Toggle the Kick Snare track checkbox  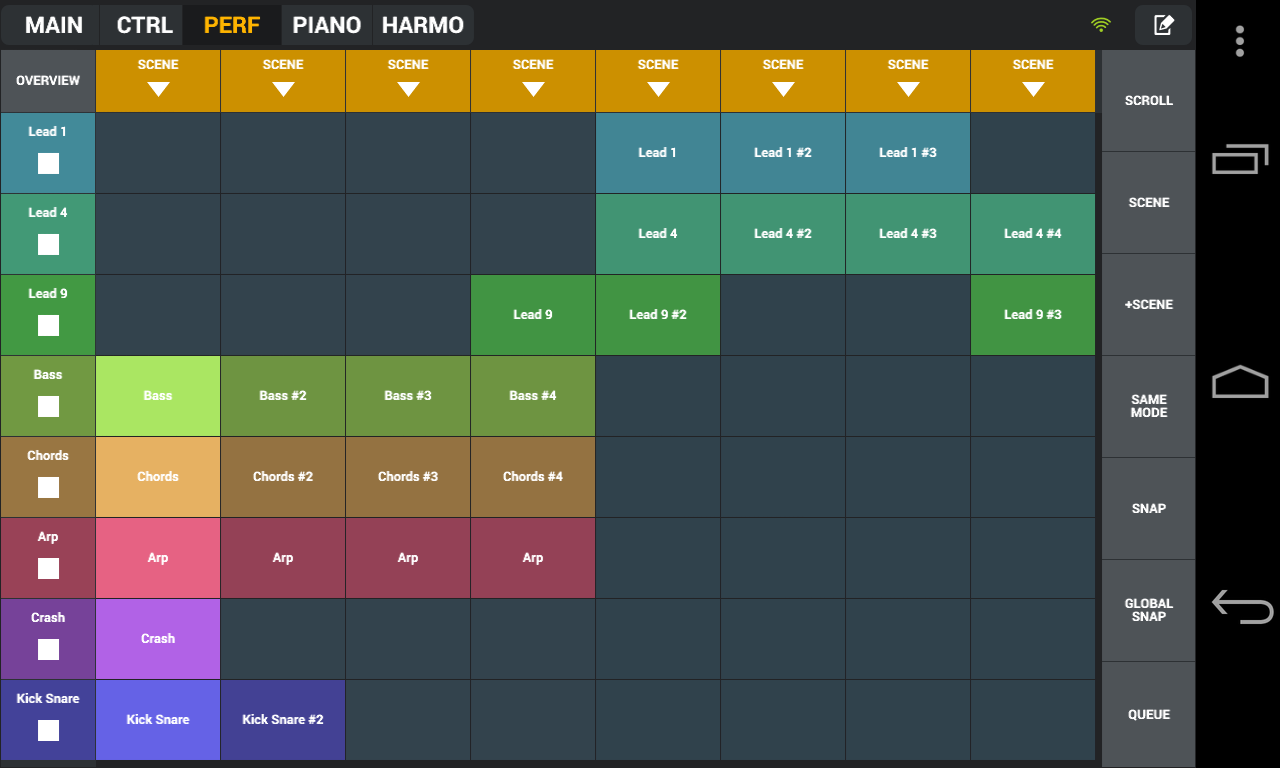(x=48, y=731)
